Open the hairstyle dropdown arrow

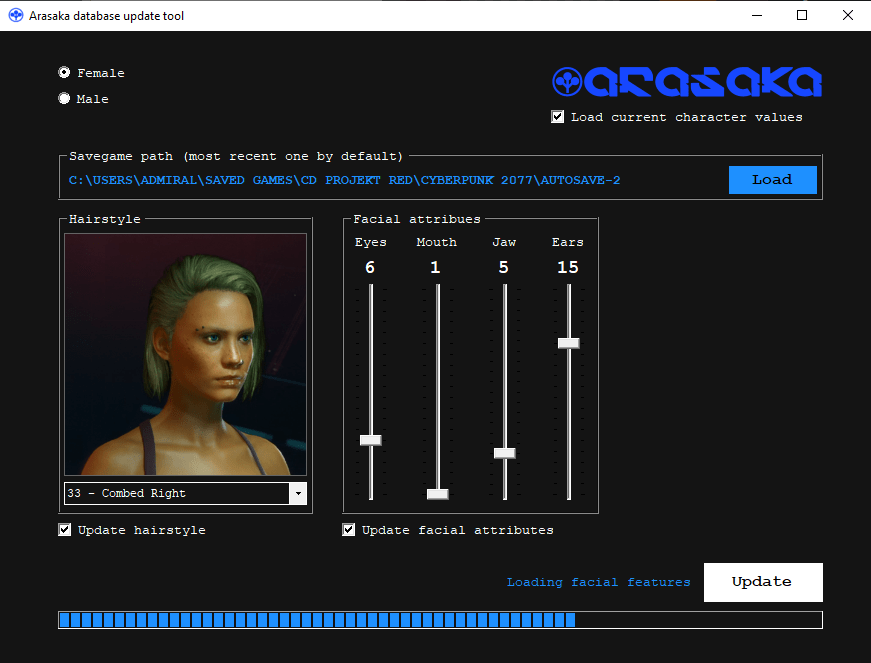pos(297,494)
